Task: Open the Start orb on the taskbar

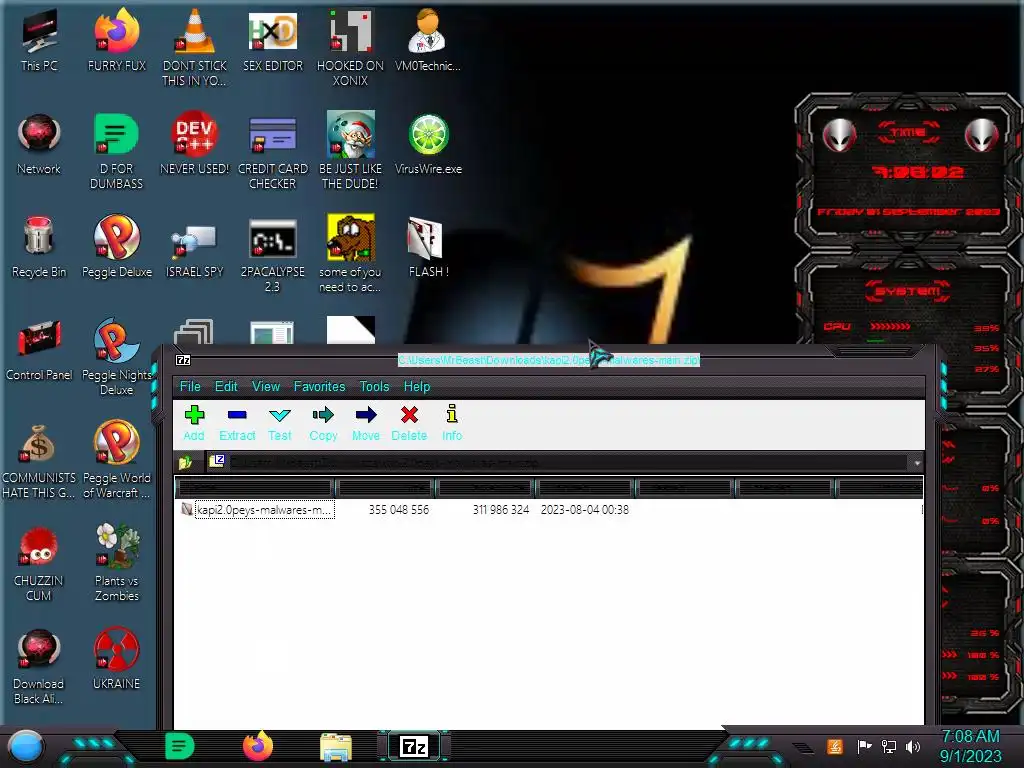Action: pos(25,747)
